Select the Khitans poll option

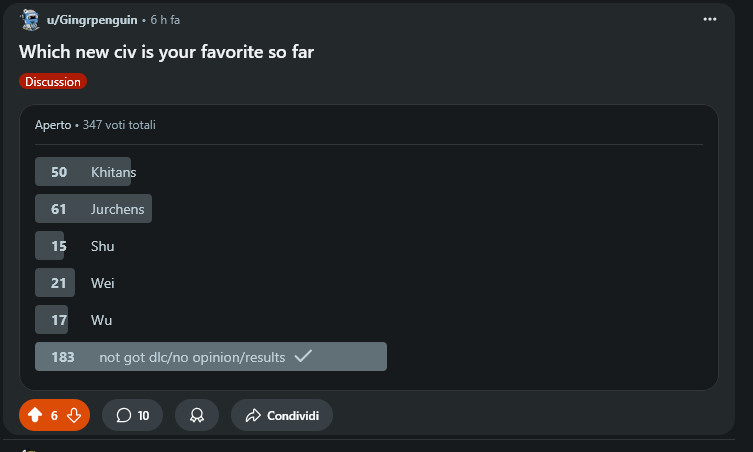click(x=113, y=172)
